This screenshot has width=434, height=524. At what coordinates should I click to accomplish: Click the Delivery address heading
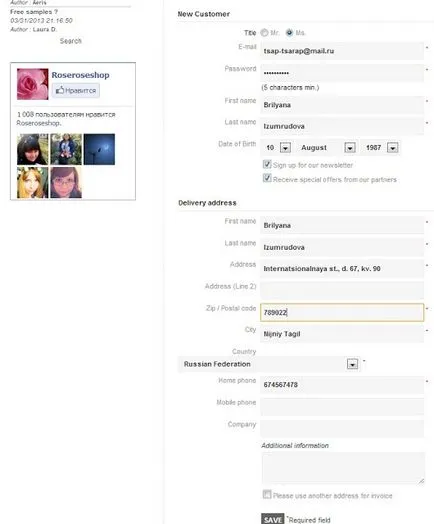(207, 203)
